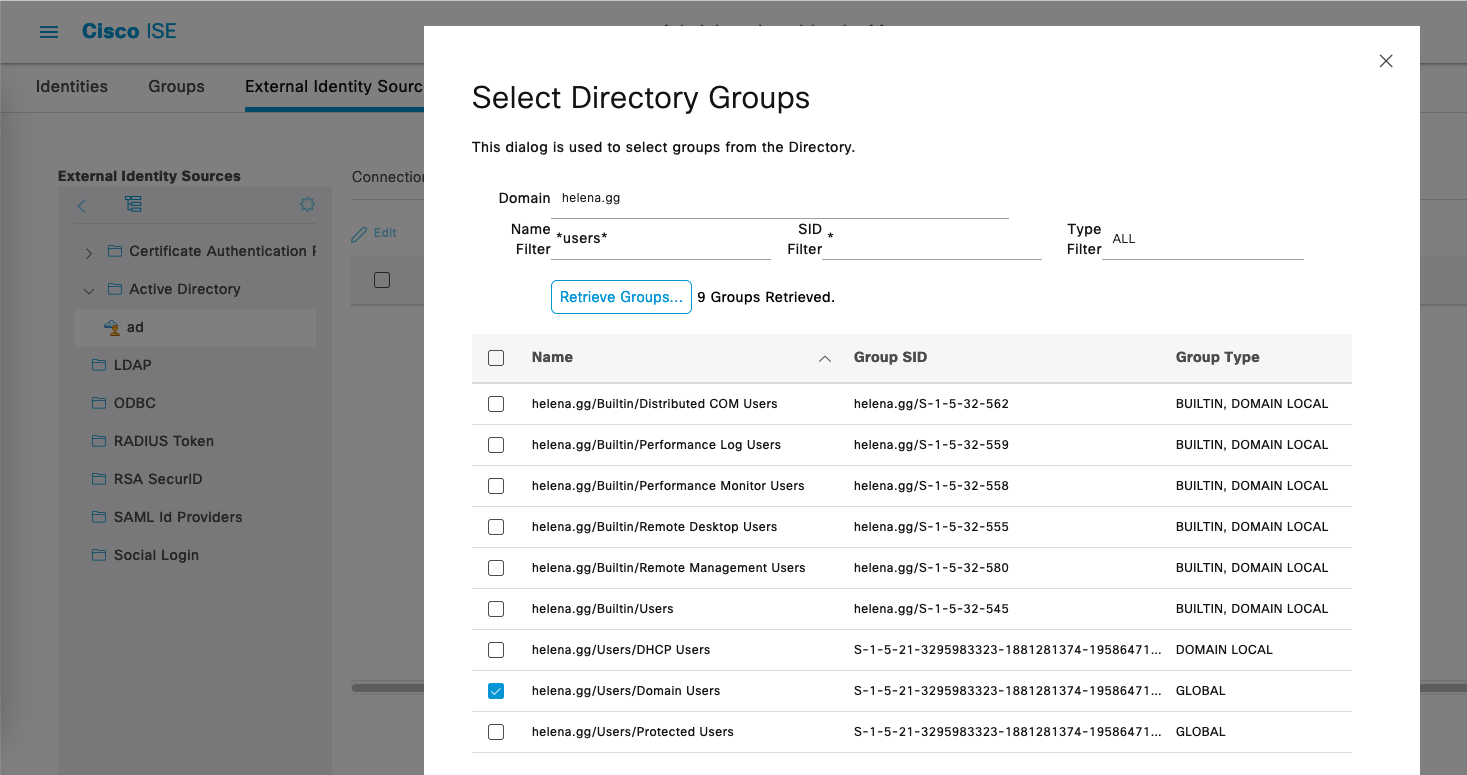The image size is (1467, 775).
Task: Open the External Identity Sources gear settings
Action: pos(307,204)
